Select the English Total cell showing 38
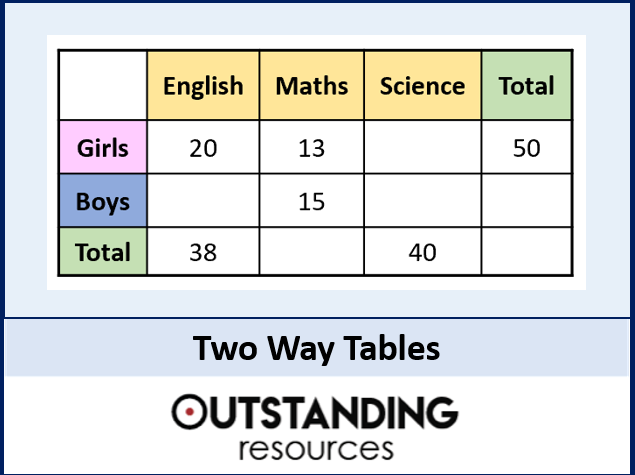Image resolution: width=635 pixels, height=475 pixels. (x=203, y=251)
